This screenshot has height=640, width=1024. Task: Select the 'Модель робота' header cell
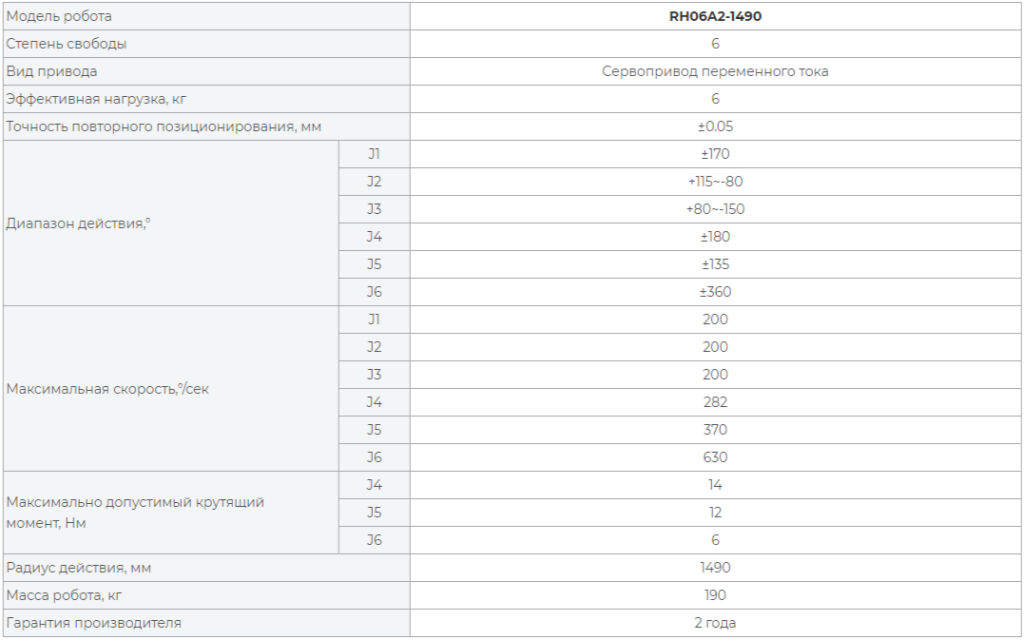(206, 16)
